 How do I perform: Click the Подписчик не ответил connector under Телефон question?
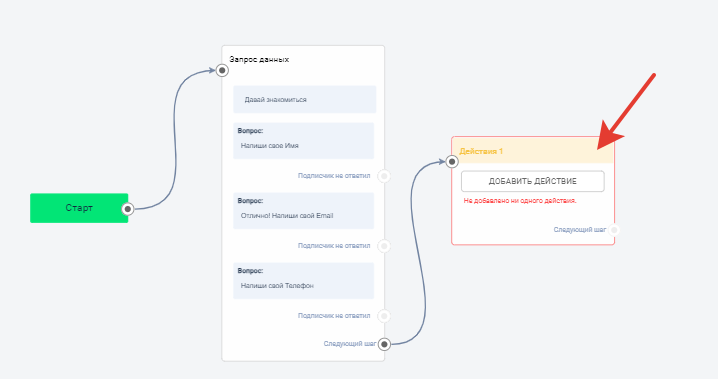tap(384, 316)
